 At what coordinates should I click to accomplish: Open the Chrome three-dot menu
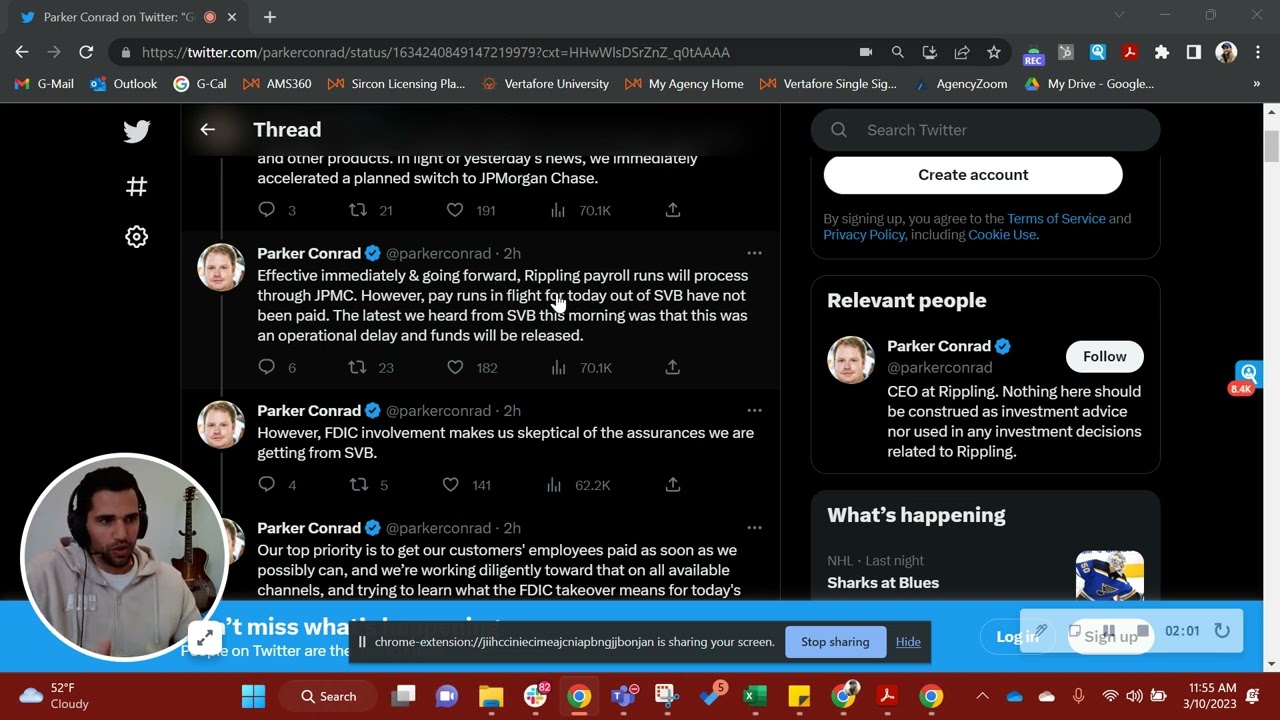(1257, 52)
